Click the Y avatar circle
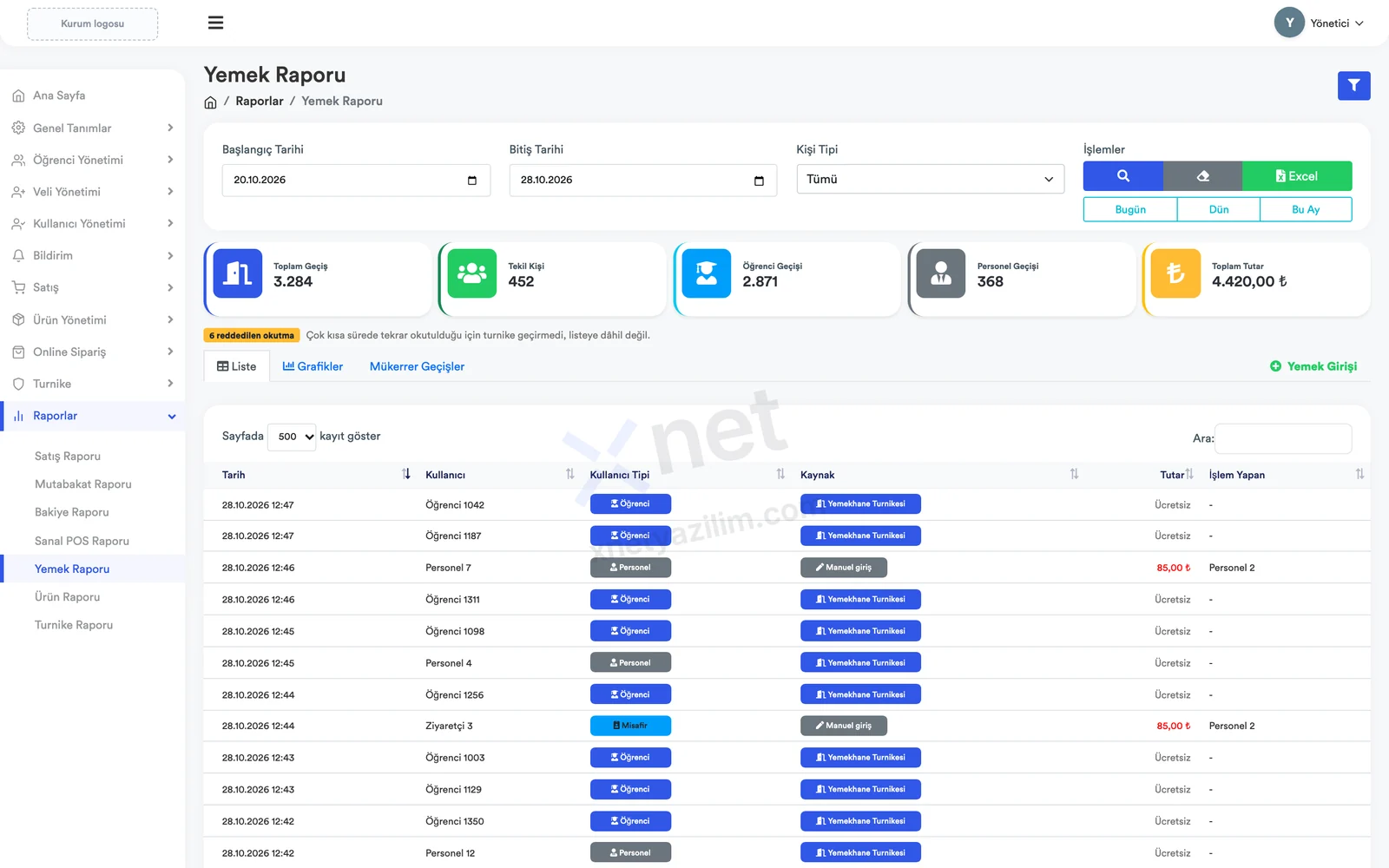This screenshot has height=868, width=1389. (1289, 23)
